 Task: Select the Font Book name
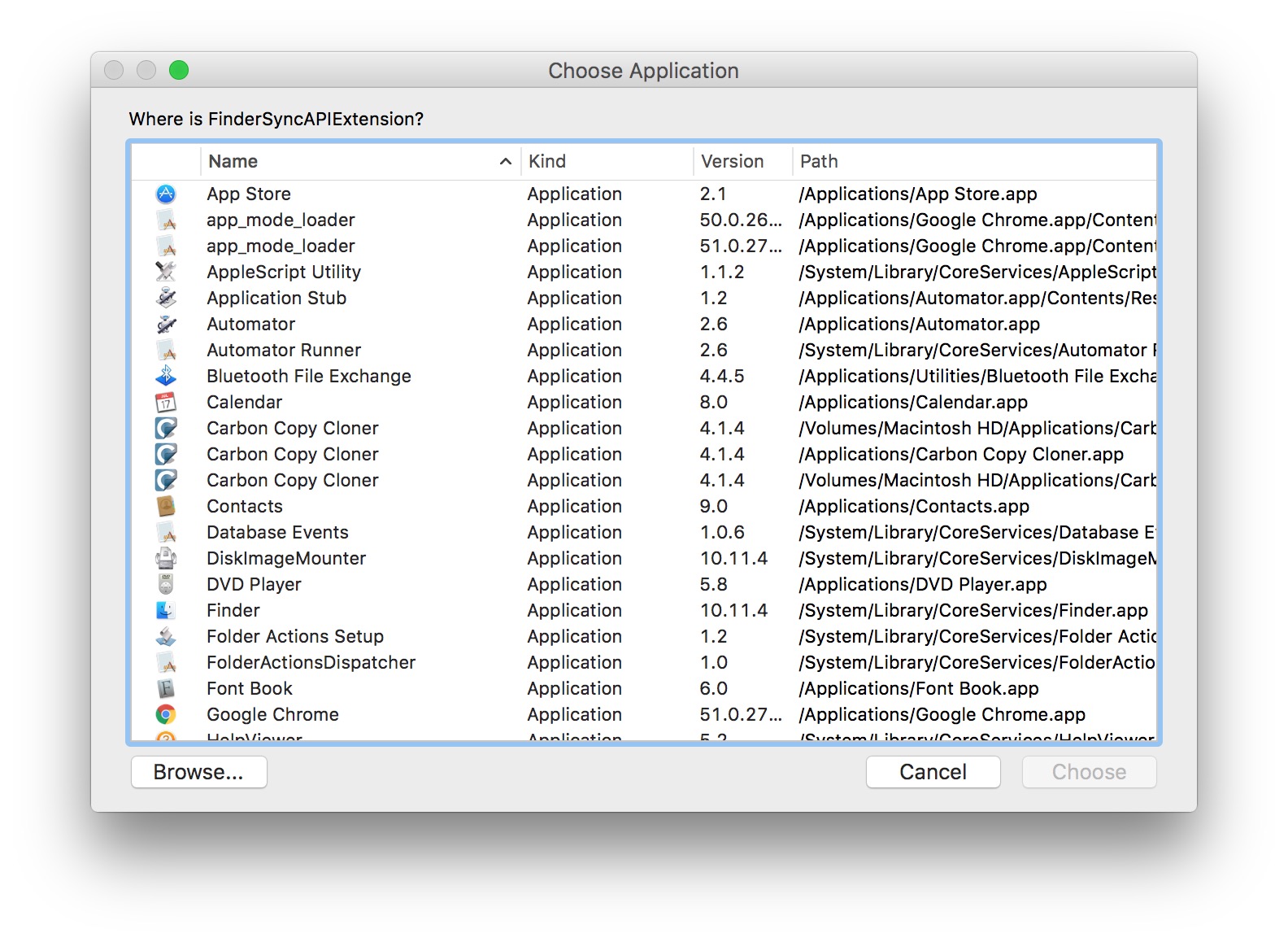(250, 688)
